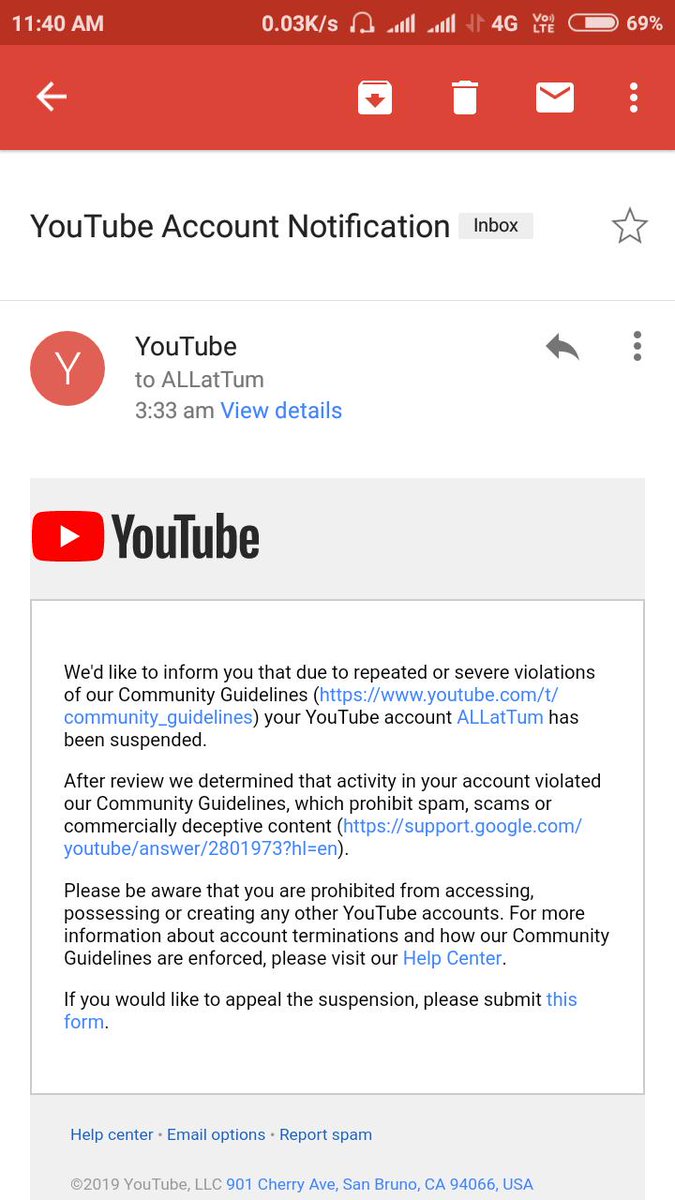This screenshot has width=675, height=1200.
Task: Open the top toolbar overflow menu
Action: (x=633, y=97)
